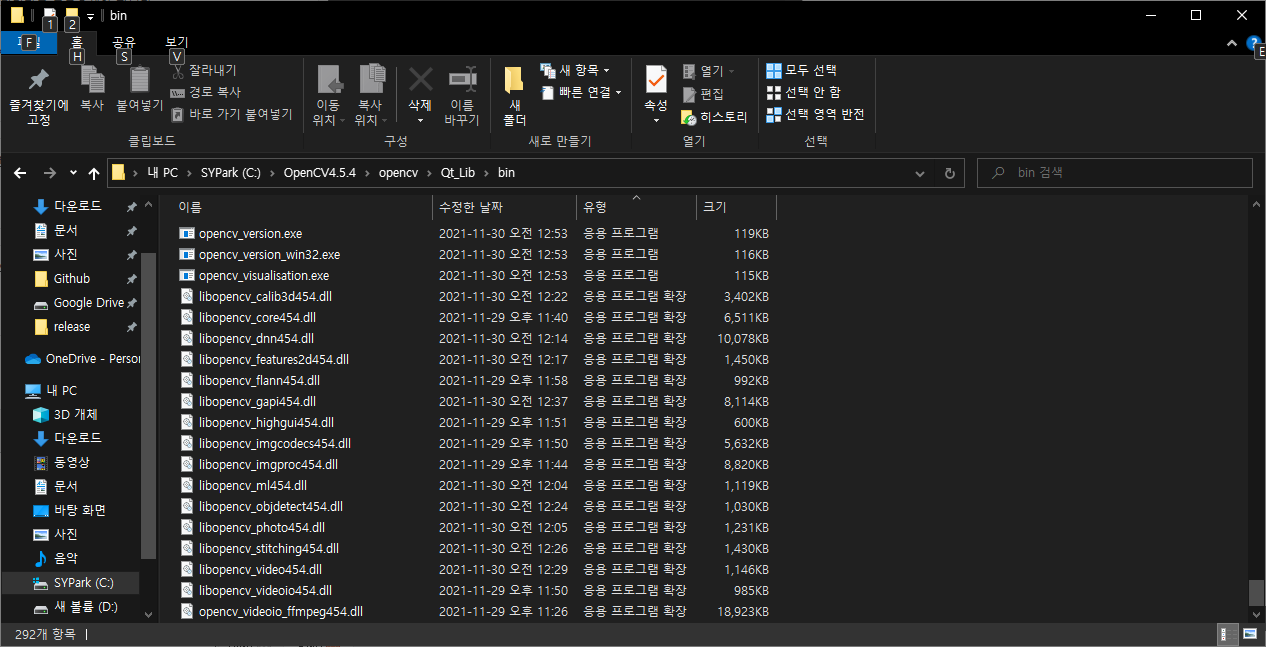Screen dimensions: 1266x647
Task: Open the 이동 위치 (Move to) dropdown
Action: pos(328,95)
